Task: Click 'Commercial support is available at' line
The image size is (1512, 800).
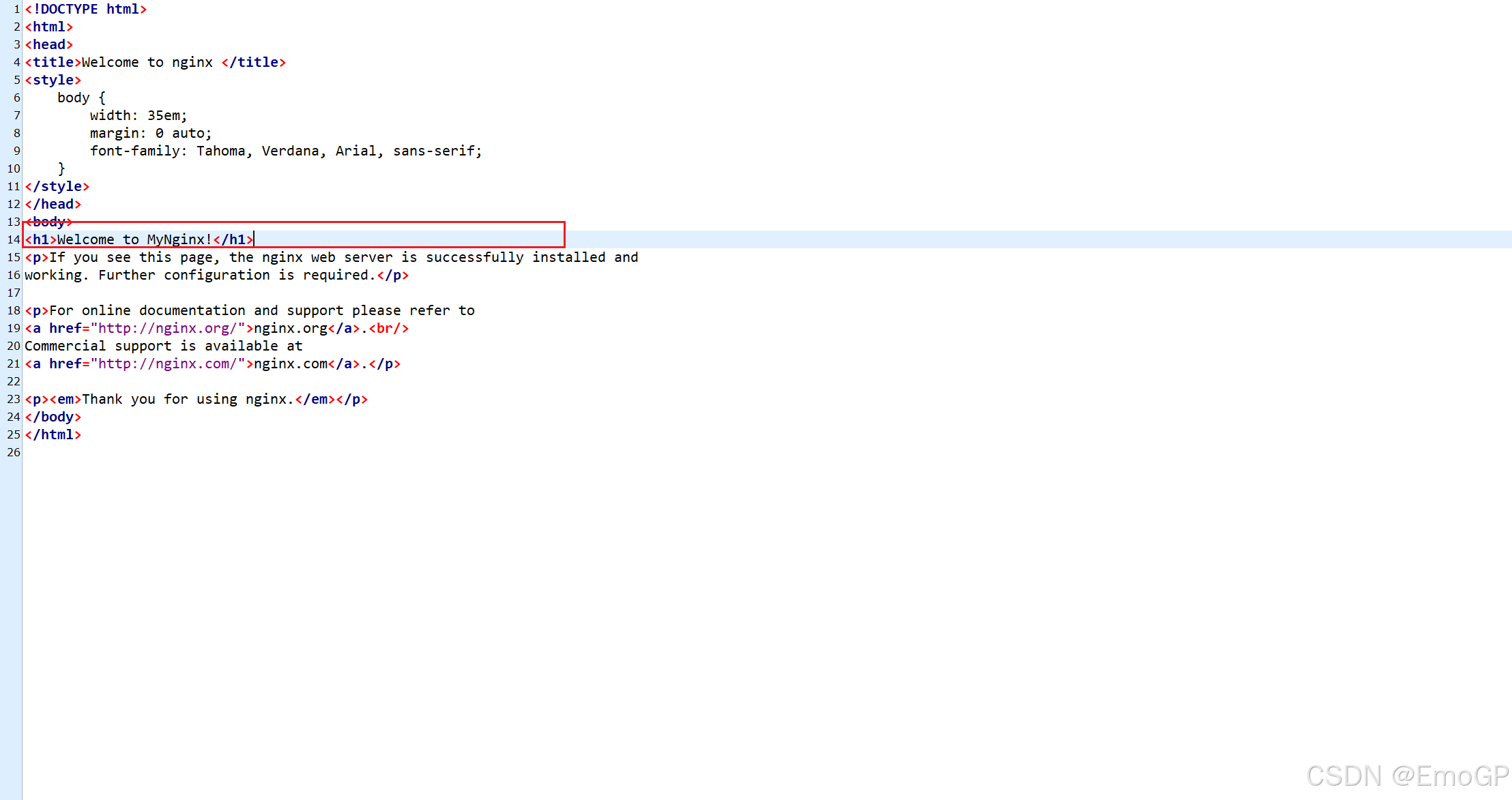Action: coord(164,346)
